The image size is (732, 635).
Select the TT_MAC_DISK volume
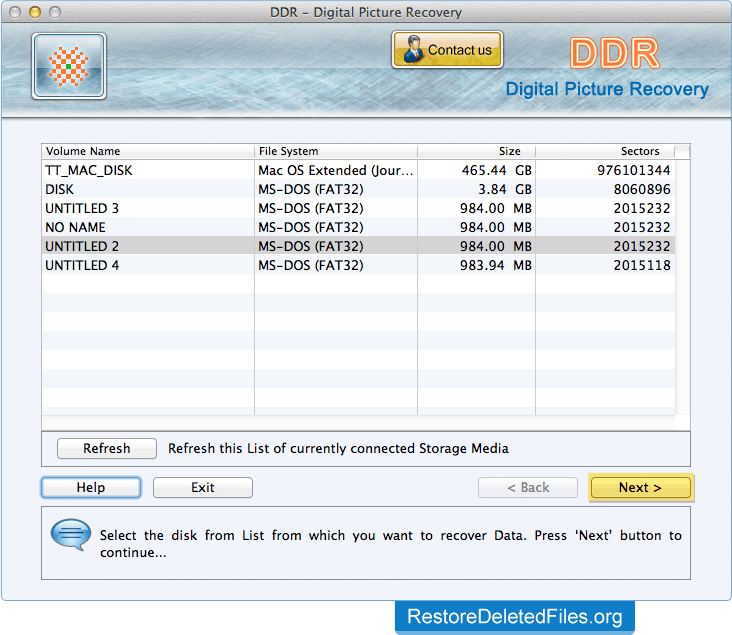pos(358,170)
